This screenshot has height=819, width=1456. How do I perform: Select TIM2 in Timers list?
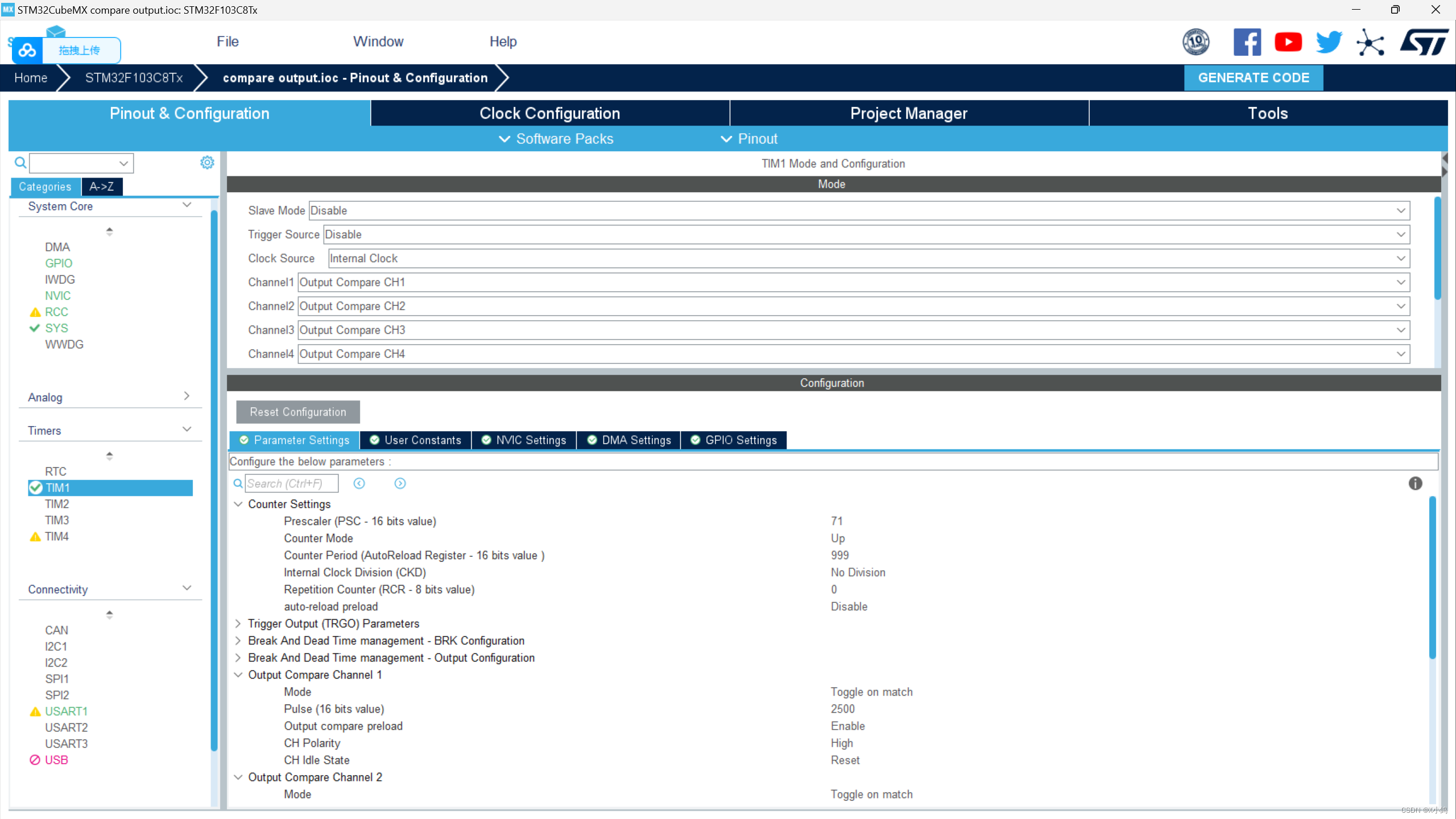click(57, 504)
